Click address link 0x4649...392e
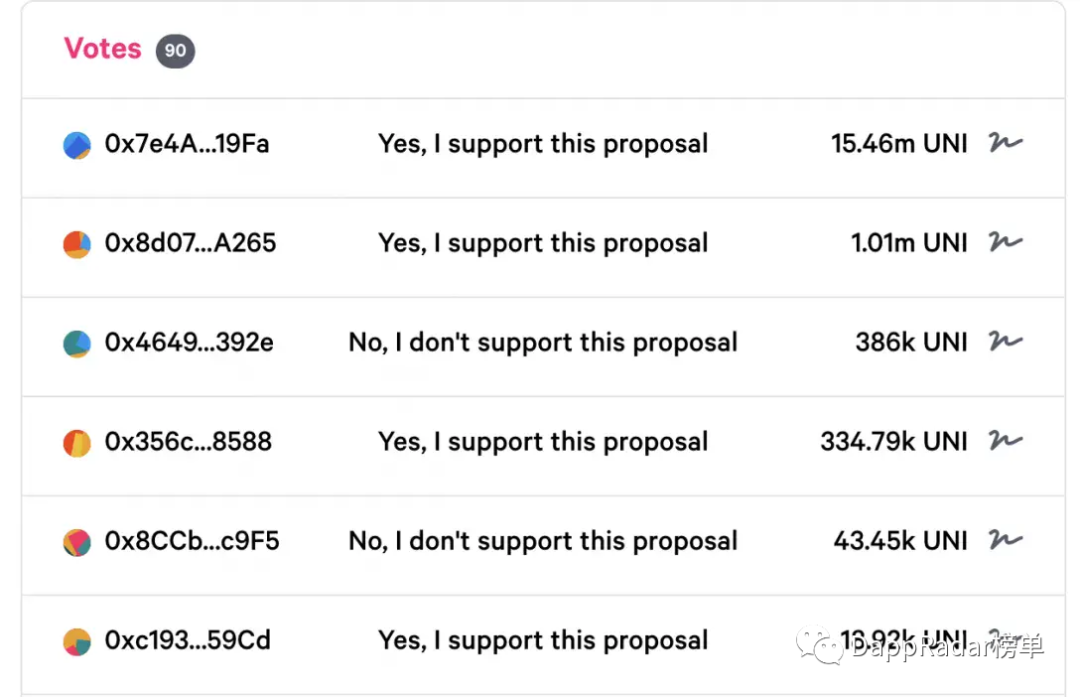This screenshot has width=1080, height=697. (189, 342)
